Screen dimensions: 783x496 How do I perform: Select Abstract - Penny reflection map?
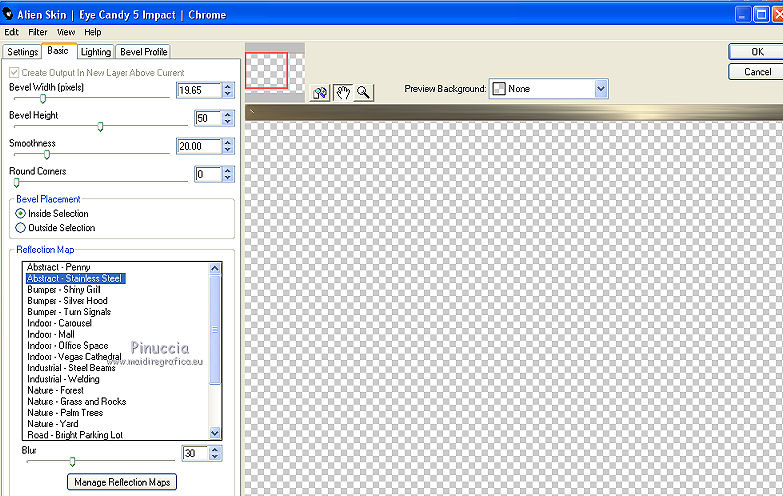pyautogui.click(x=58, y=267)
